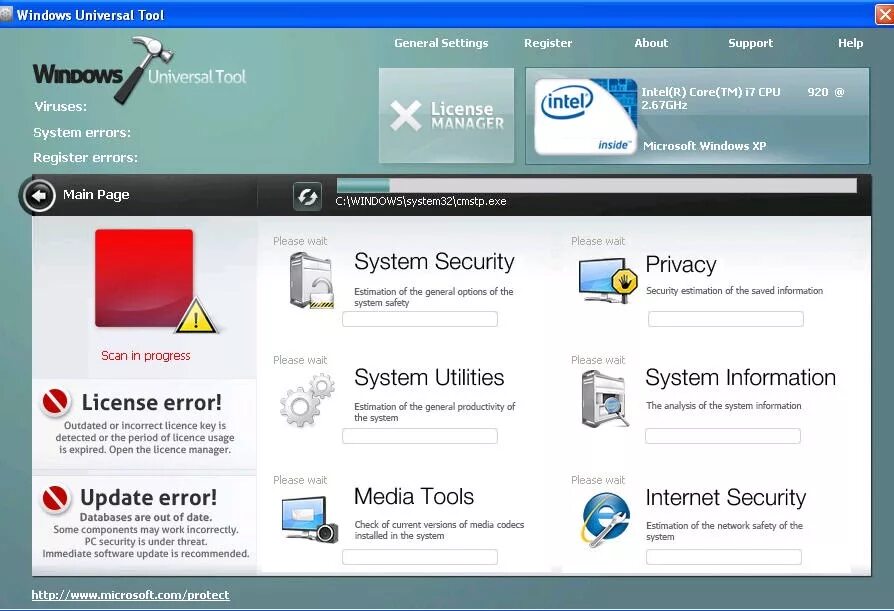
Task: Go back using Main Page arrow
Action: point(38,195)
